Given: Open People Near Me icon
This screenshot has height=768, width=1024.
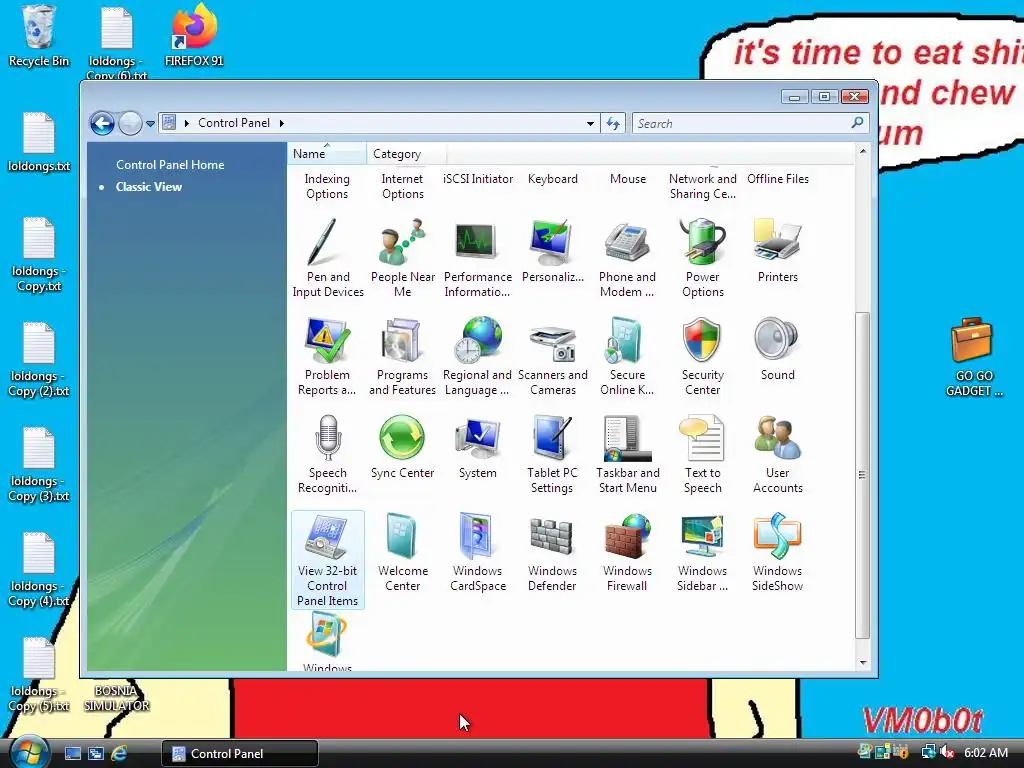Looking at the screenshot, I should (402, 259).
